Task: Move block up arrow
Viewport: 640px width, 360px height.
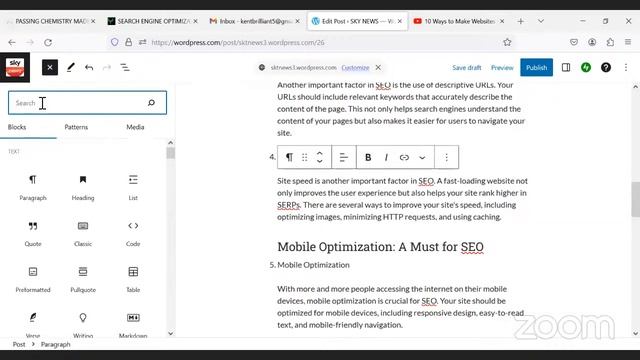Action: pos(320,153)
